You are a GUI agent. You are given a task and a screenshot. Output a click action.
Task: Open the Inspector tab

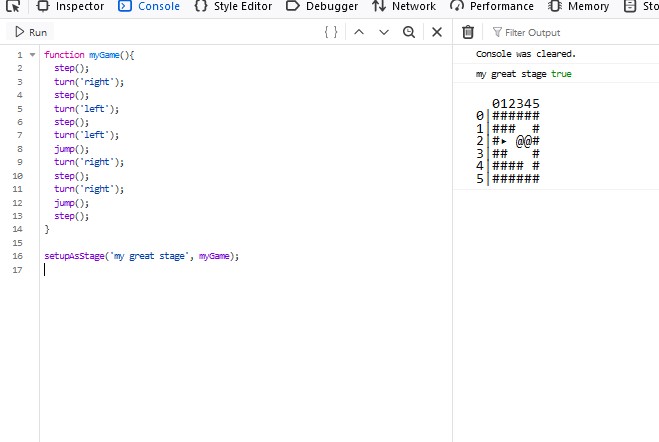(x=70, y=6)
